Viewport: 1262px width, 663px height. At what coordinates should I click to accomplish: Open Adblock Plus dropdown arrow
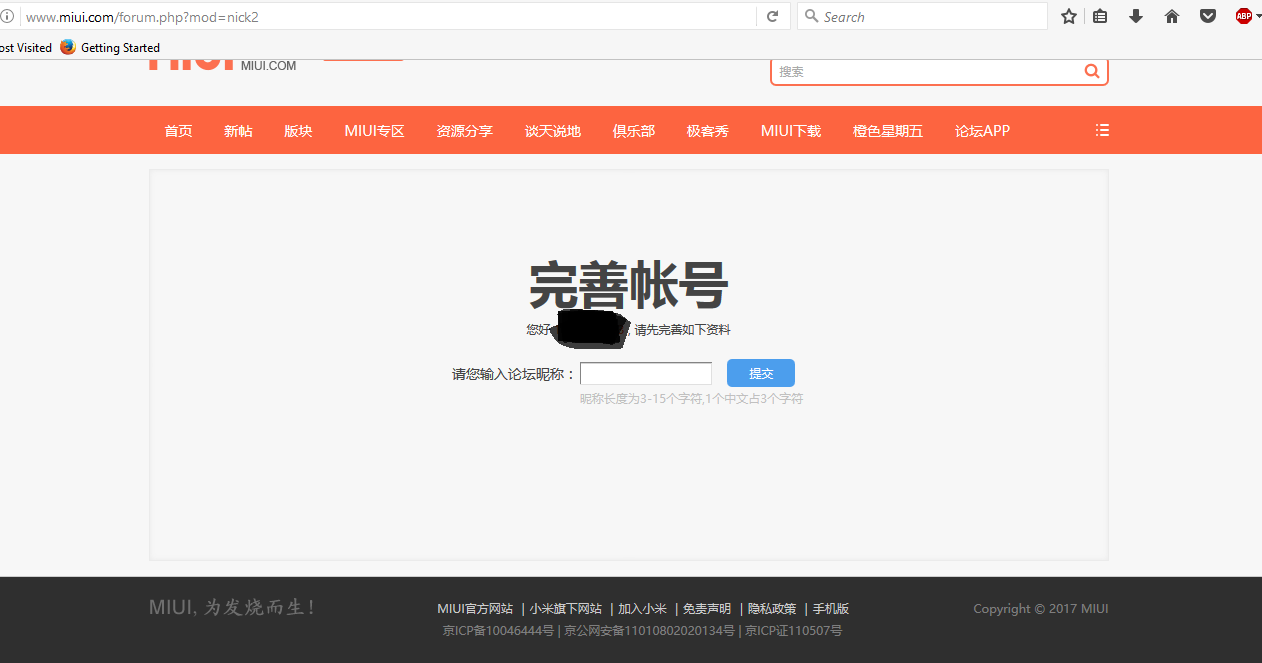(1257, 17)
